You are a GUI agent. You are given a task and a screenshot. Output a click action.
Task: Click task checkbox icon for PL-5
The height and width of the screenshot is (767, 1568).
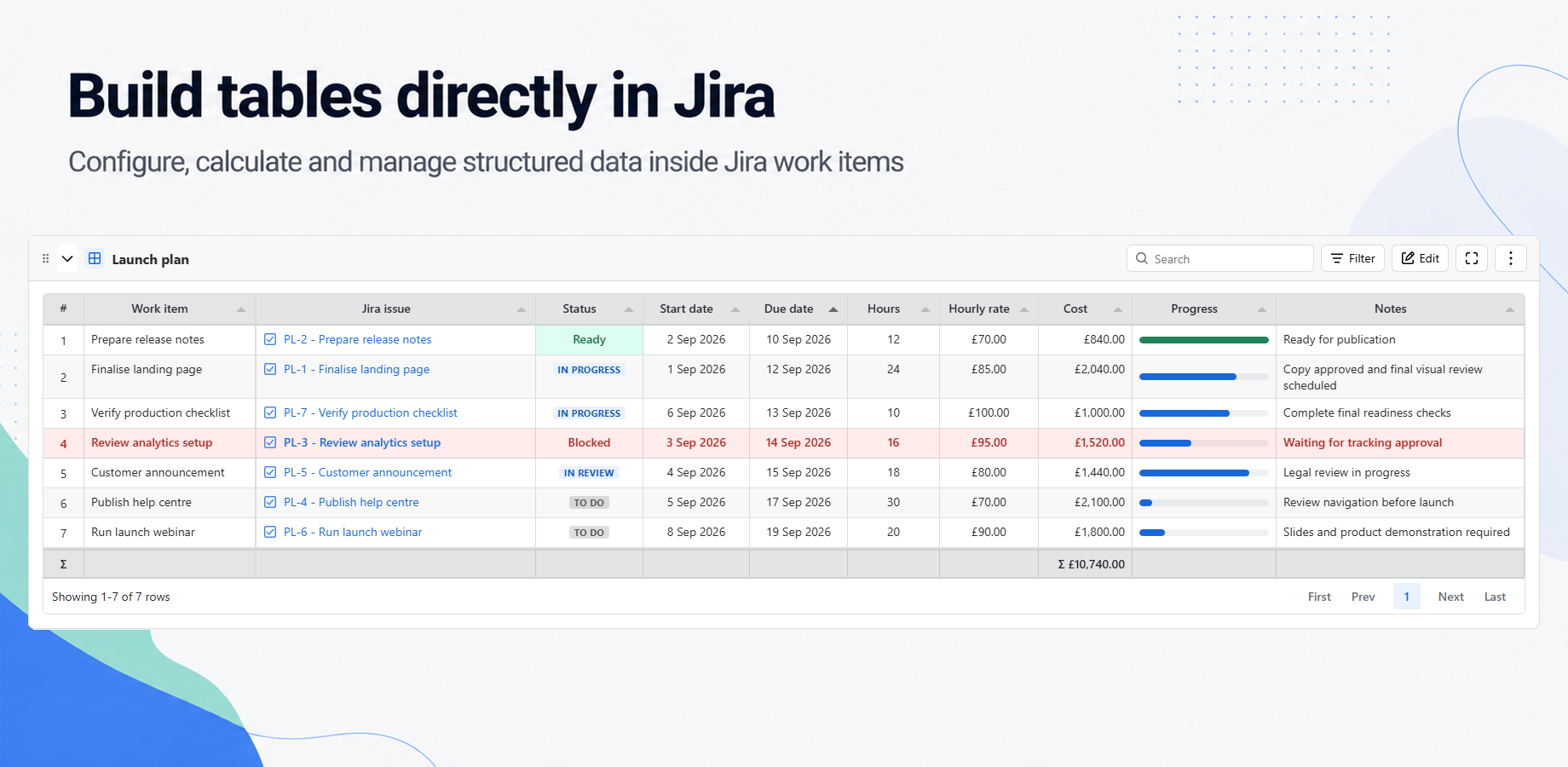coord(270,472)
